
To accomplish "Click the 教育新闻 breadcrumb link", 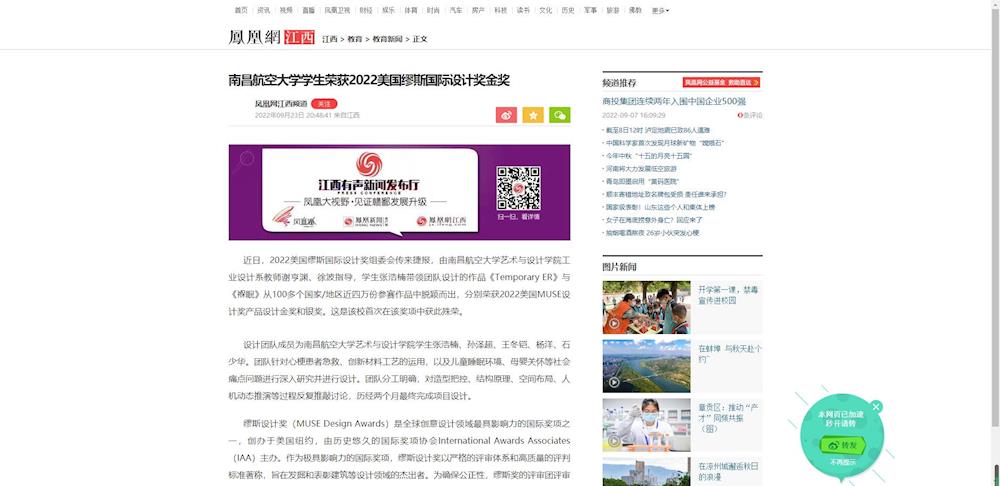I will (x=387, y=39).
